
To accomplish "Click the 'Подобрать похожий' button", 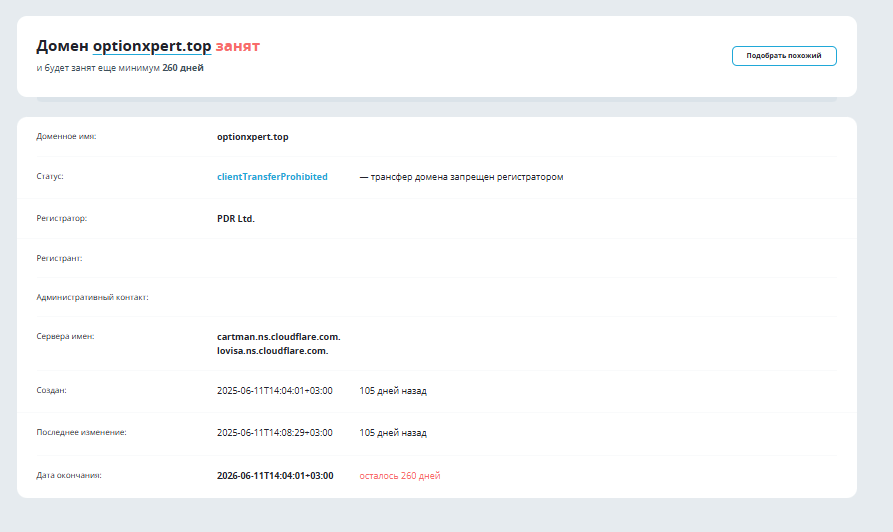I will tap(784, 56).
